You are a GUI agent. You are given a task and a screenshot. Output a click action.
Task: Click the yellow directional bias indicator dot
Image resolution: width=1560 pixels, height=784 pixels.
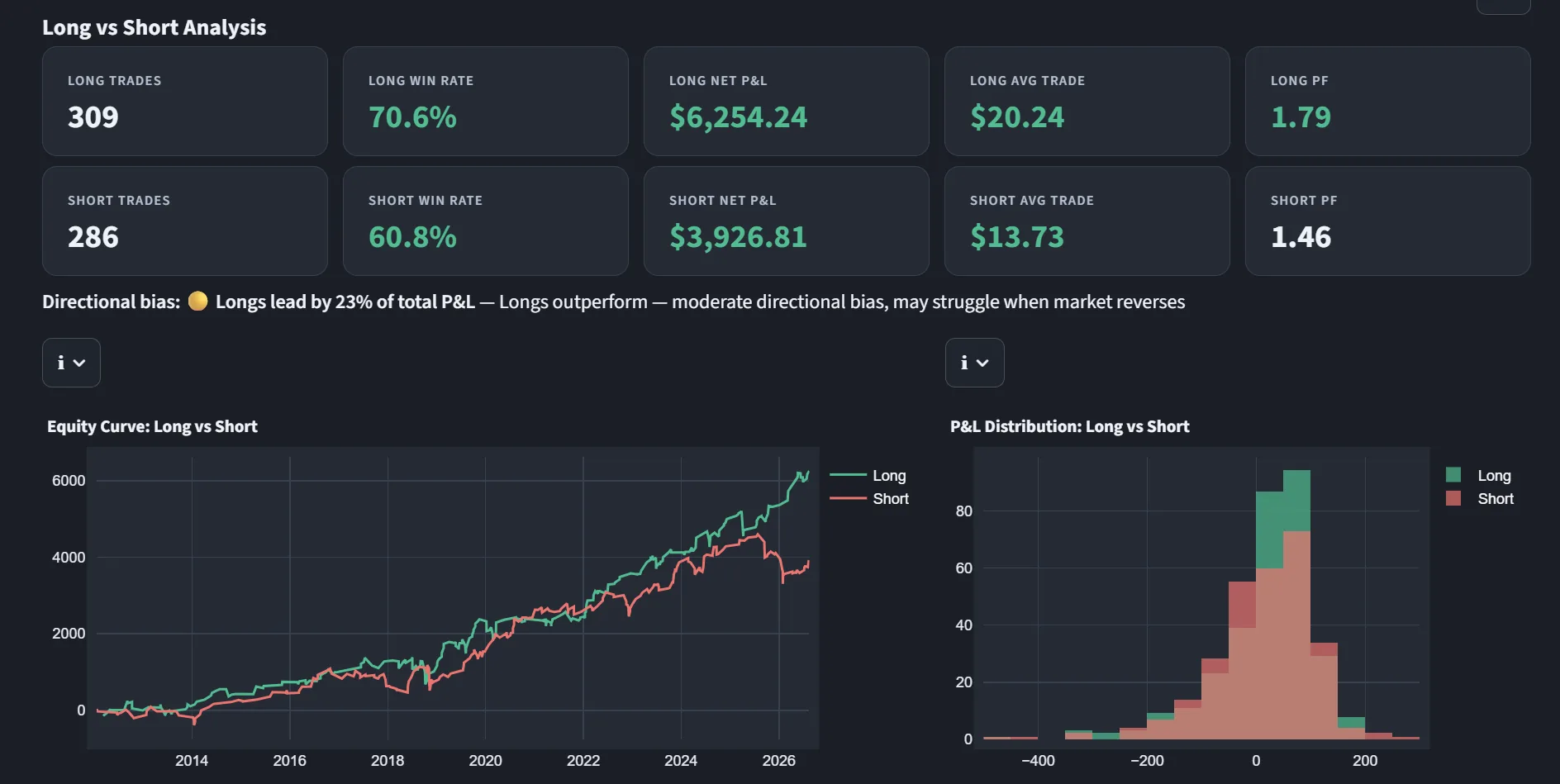(197, 302)
